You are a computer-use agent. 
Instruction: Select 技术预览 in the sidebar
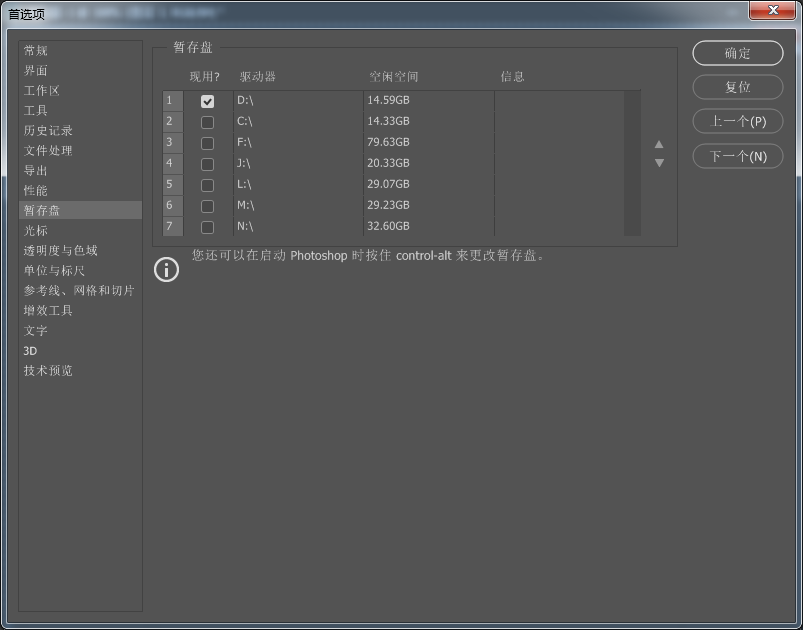[x=80, y=371]
